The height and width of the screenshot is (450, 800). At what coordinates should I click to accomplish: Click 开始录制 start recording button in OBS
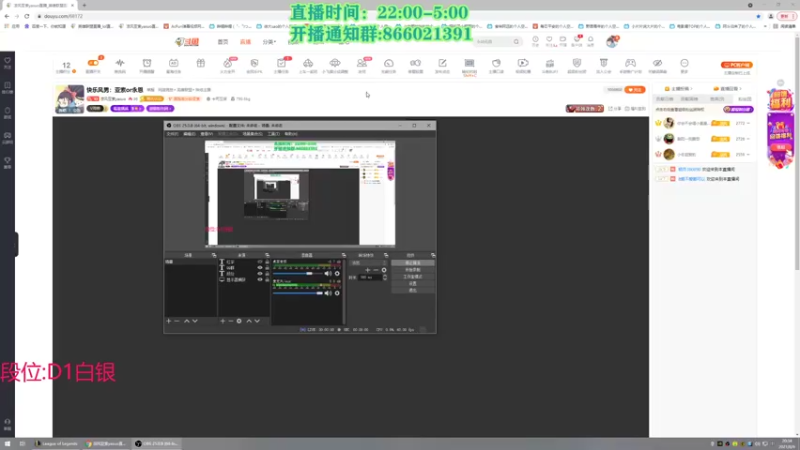tap(413, 270)
